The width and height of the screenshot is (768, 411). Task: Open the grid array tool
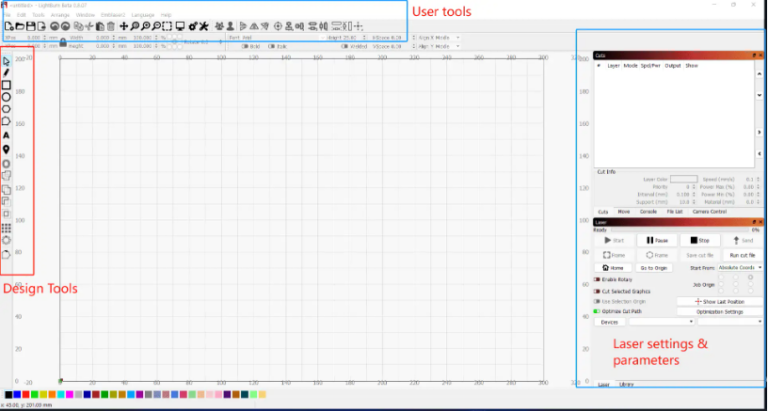[x=6, y=228]
